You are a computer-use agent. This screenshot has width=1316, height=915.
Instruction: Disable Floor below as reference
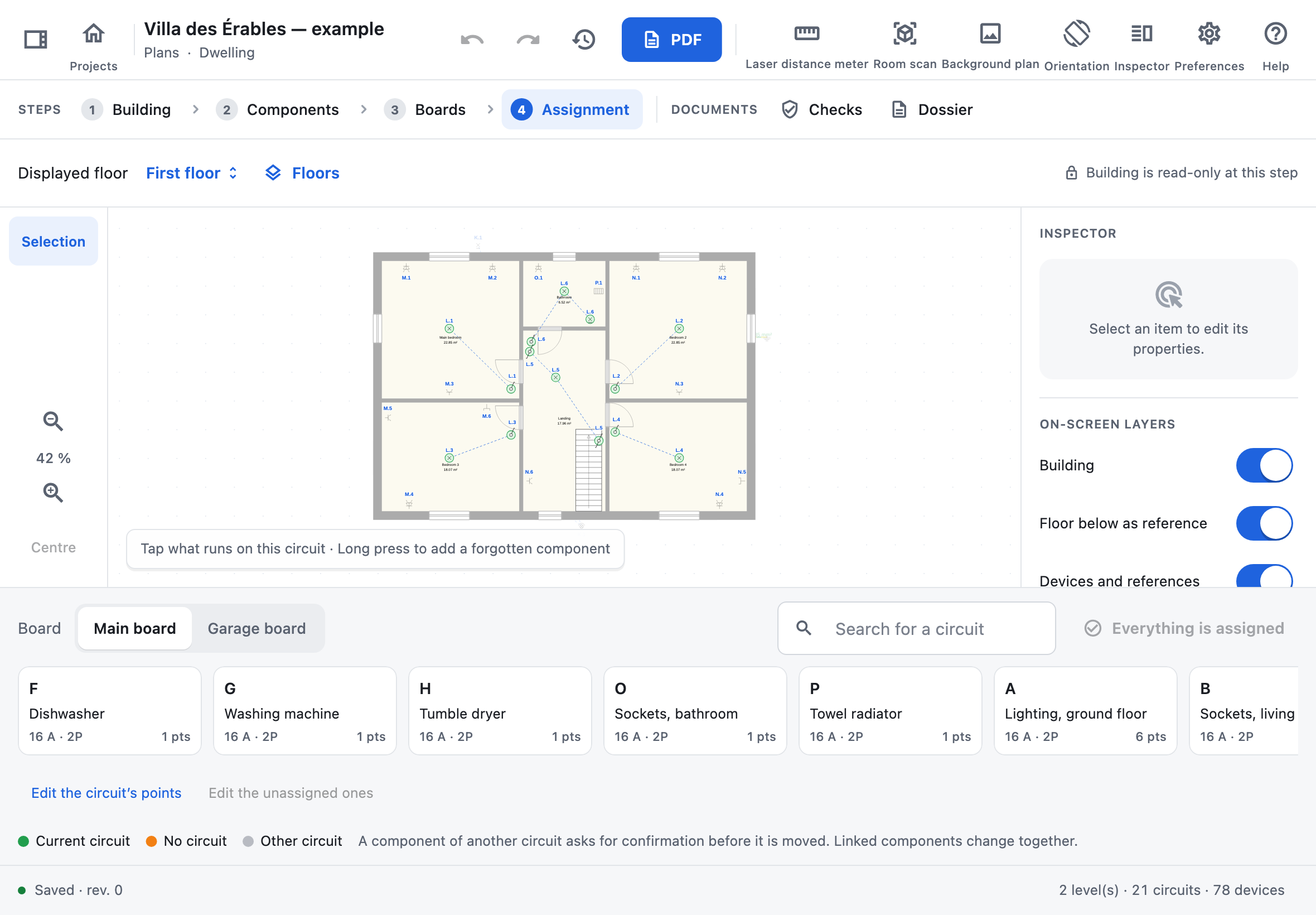click(x=1264, y=523)
